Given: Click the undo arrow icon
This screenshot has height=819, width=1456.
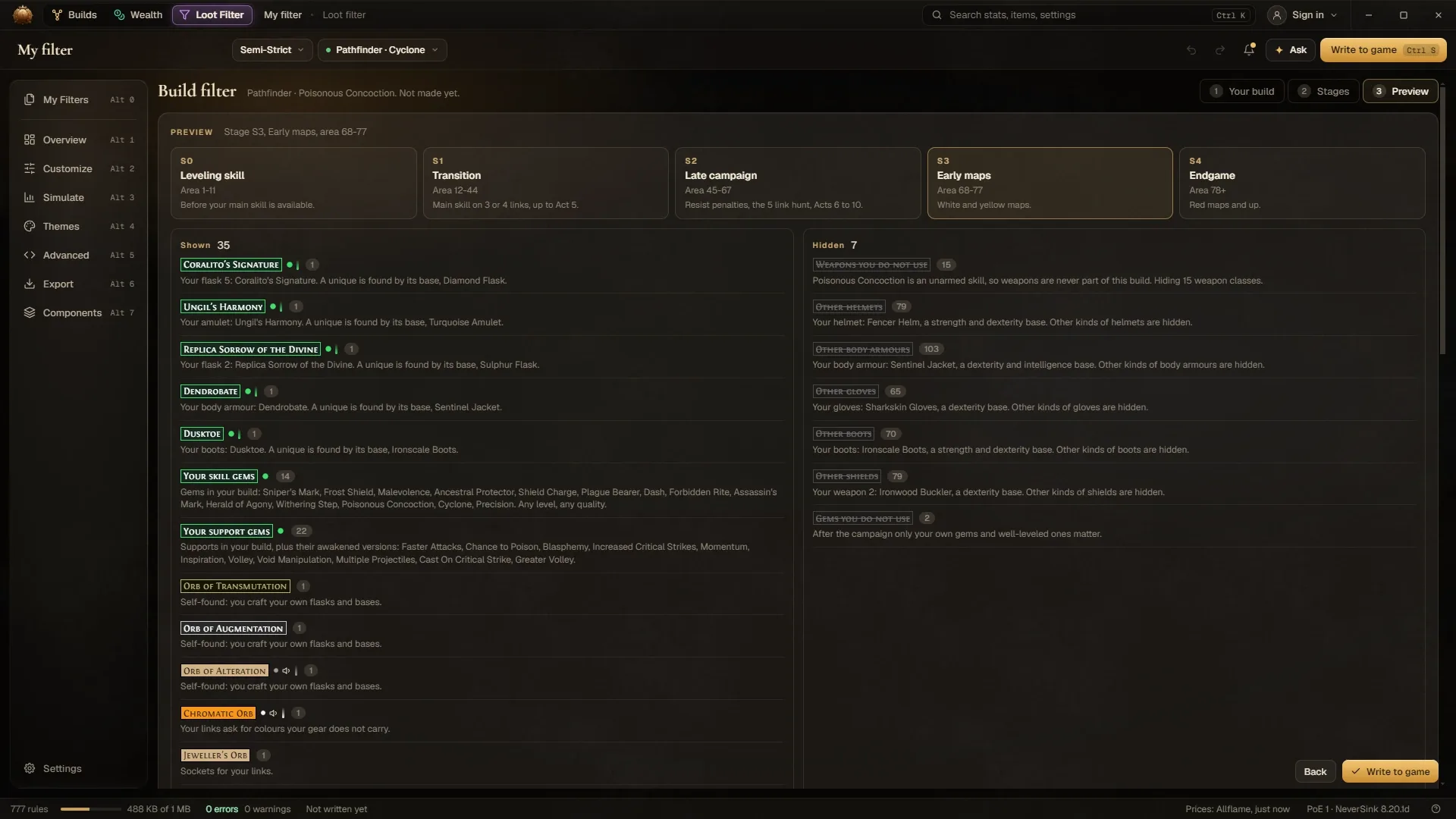Looking at the screenshot, I should click(x=1191, y=50).
